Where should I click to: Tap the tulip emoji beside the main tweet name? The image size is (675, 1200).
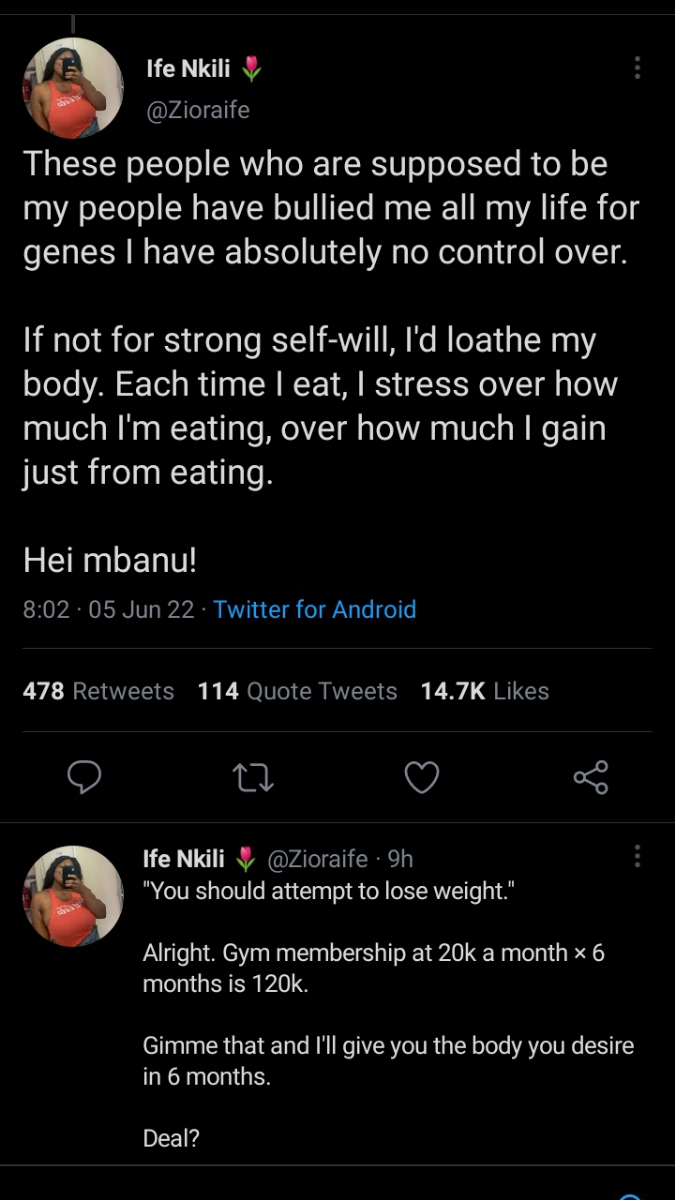click(251, 69)
